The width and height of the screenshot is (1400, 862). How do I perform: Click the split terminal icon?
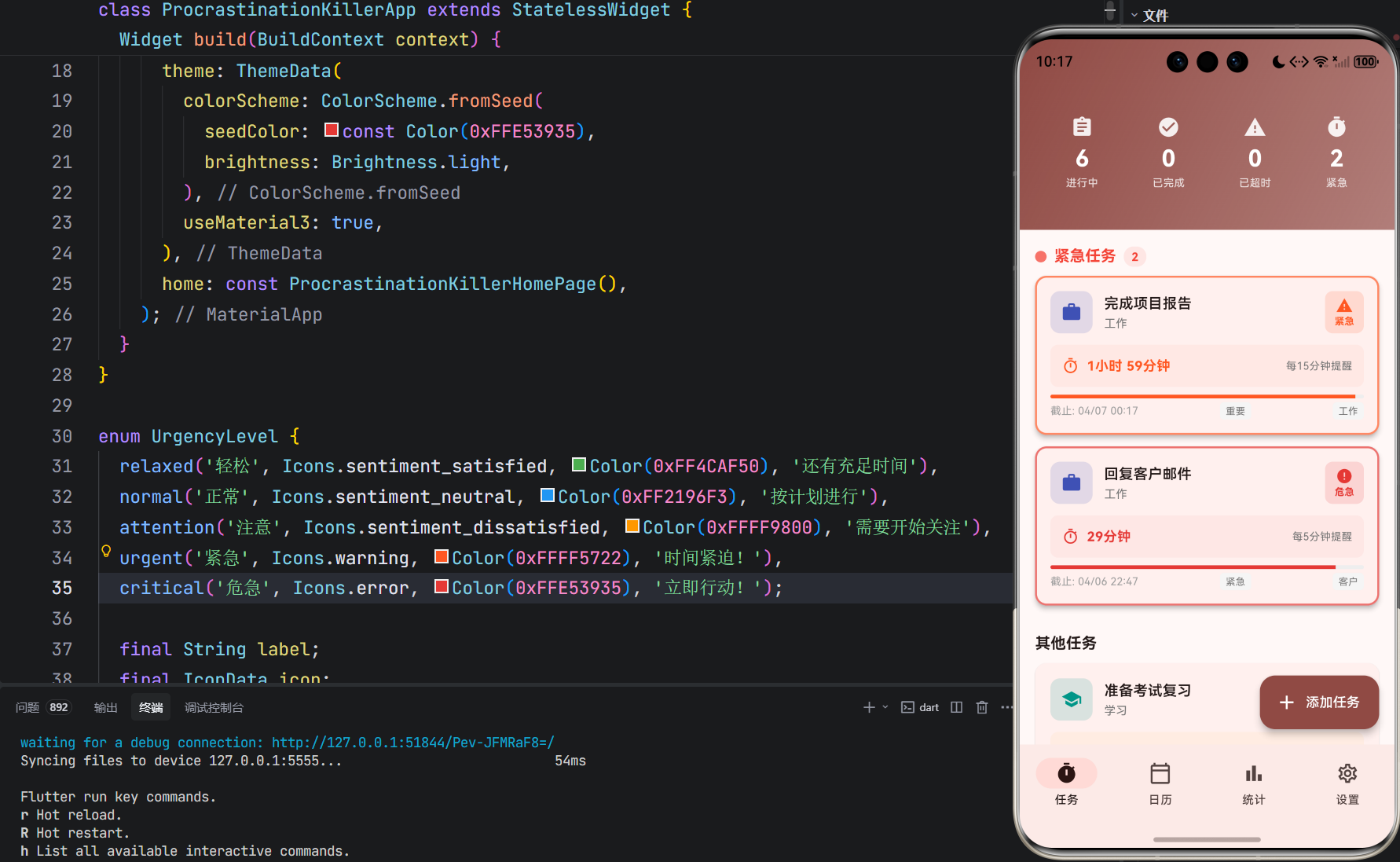click(956, 707)
